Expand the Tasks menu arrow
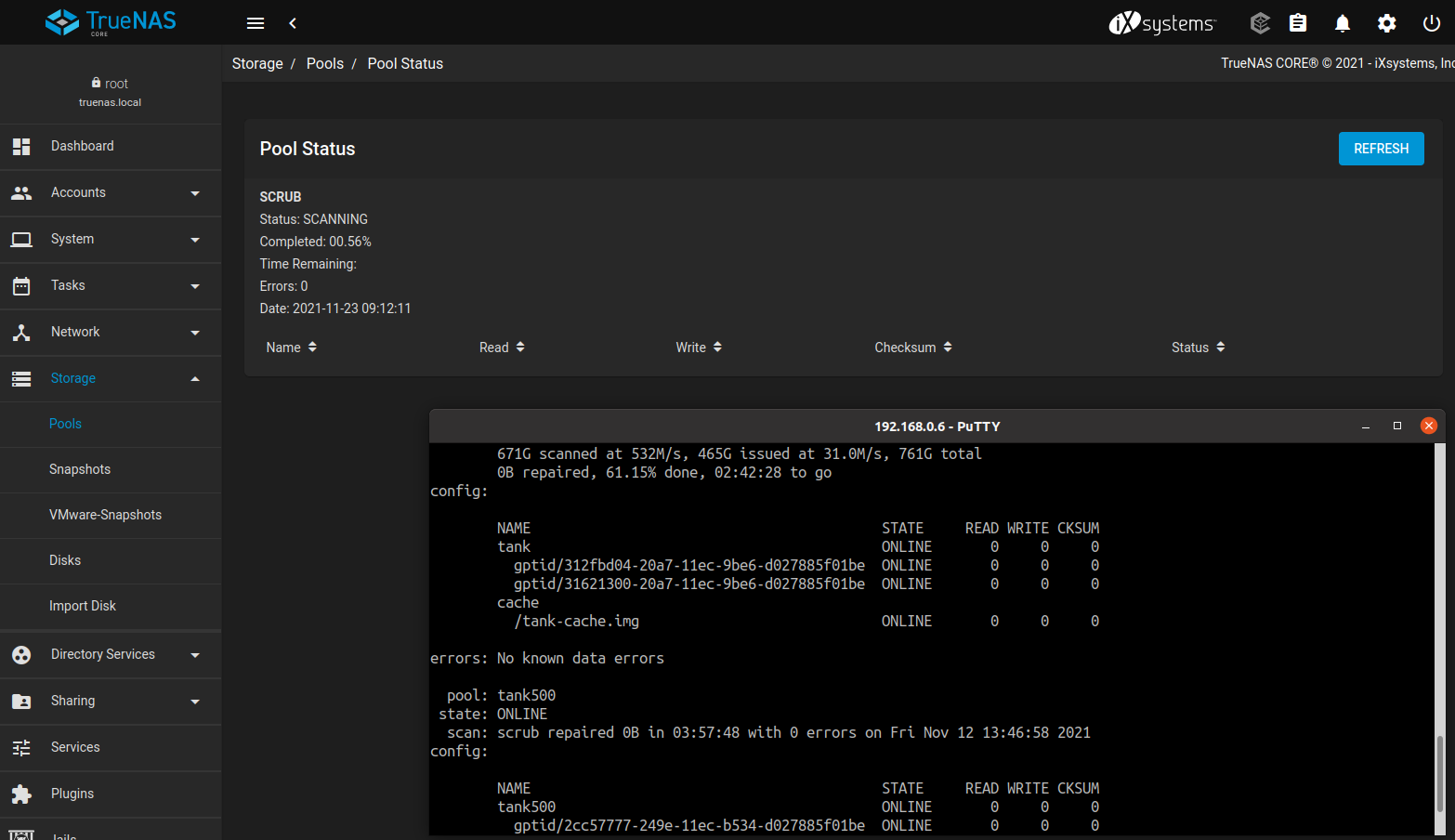This screenshot has height=840, width=1455. (x=195, y=286)
